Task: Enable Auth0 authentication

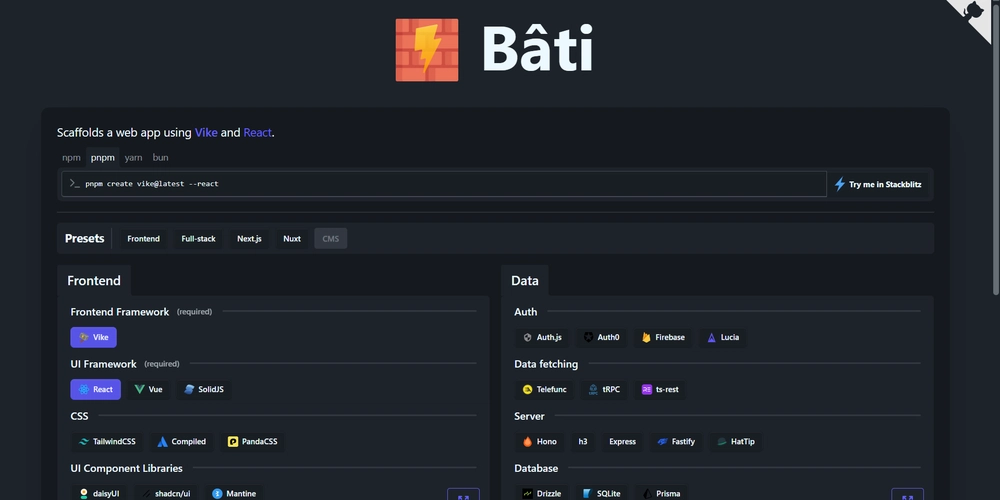Action: point(602,337)
